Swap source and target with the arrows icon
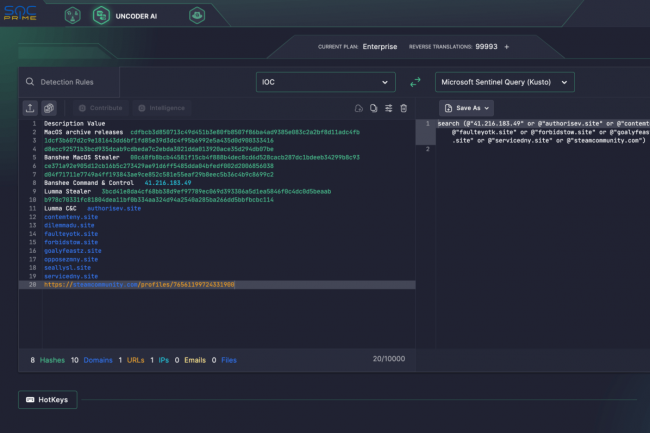Screen dimensions: 650x433 [415, 82]
